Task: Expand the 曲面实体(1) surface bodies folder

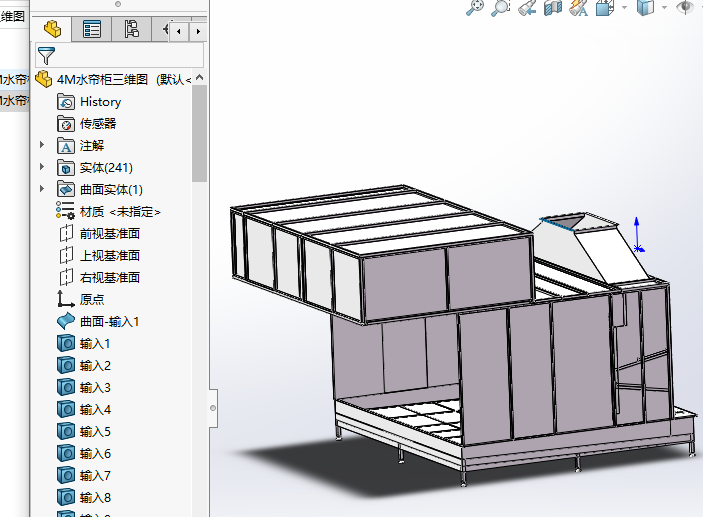Action: coord(42,189)
